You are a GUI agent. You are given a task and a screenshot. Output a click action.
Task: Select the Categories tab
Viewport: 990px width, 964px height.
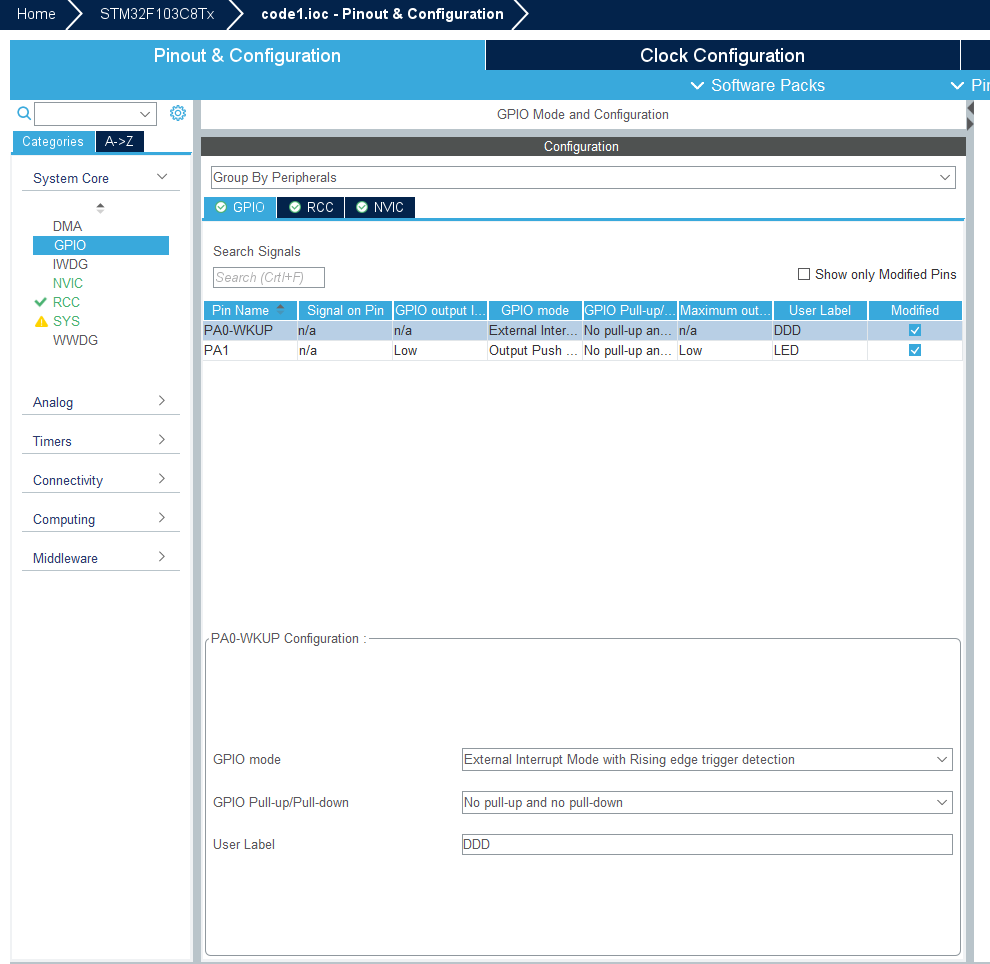pos(53,141)
